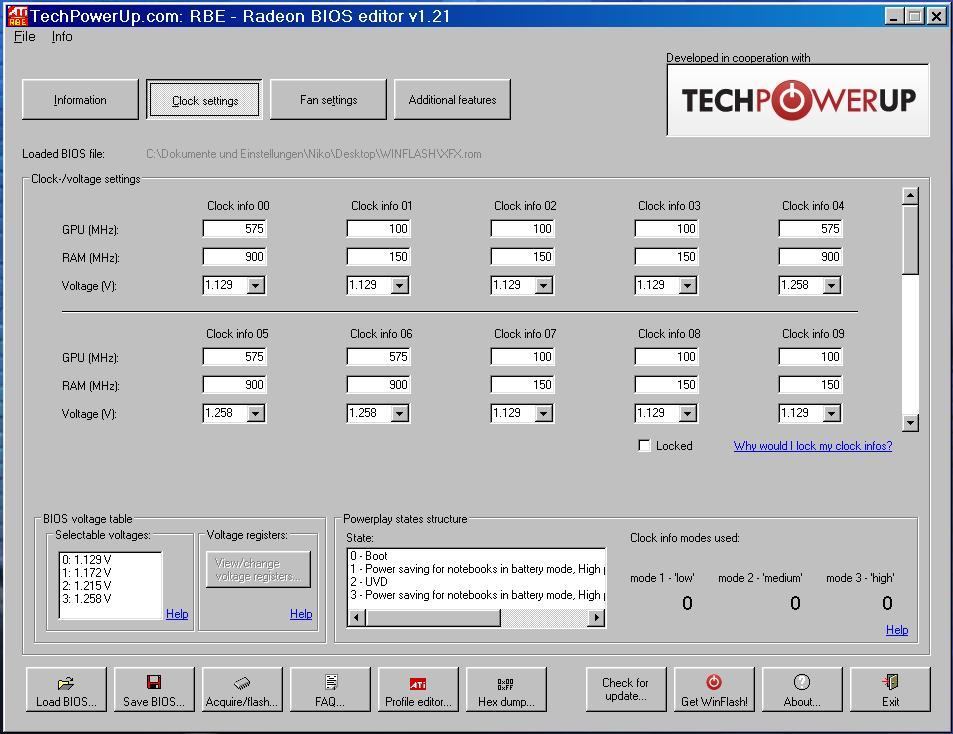Click State list scroll right arrow
The image size is (953, 734).
[x=597, y=618]
